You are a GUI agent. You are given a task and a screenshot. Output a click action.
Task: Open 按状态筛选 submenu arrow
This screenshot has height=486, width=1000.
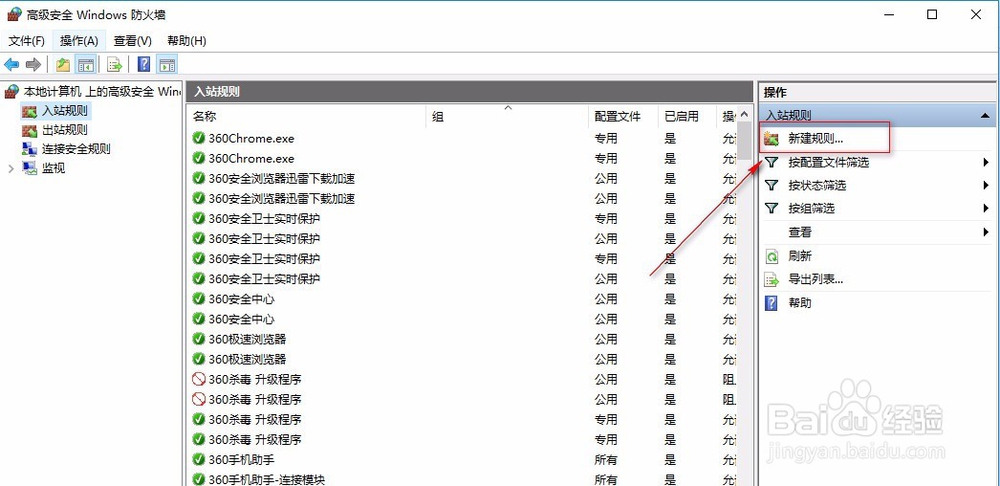[986, 186]
